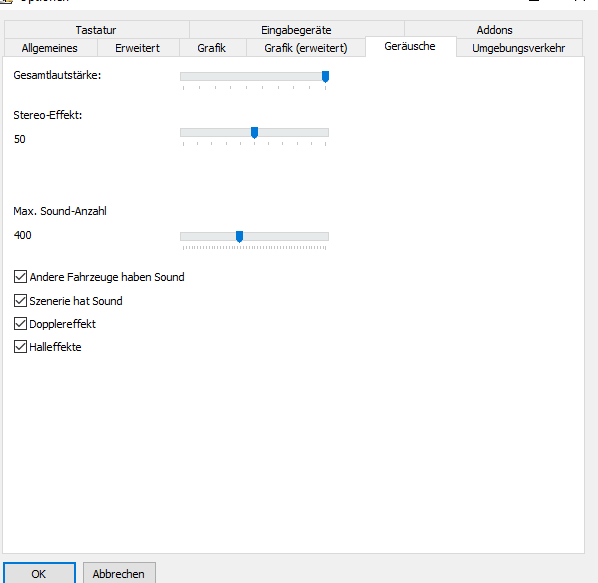598x583 pixels.
Task: Select the Addons tab
Action: pyautogui.click(x=494, y=30)
